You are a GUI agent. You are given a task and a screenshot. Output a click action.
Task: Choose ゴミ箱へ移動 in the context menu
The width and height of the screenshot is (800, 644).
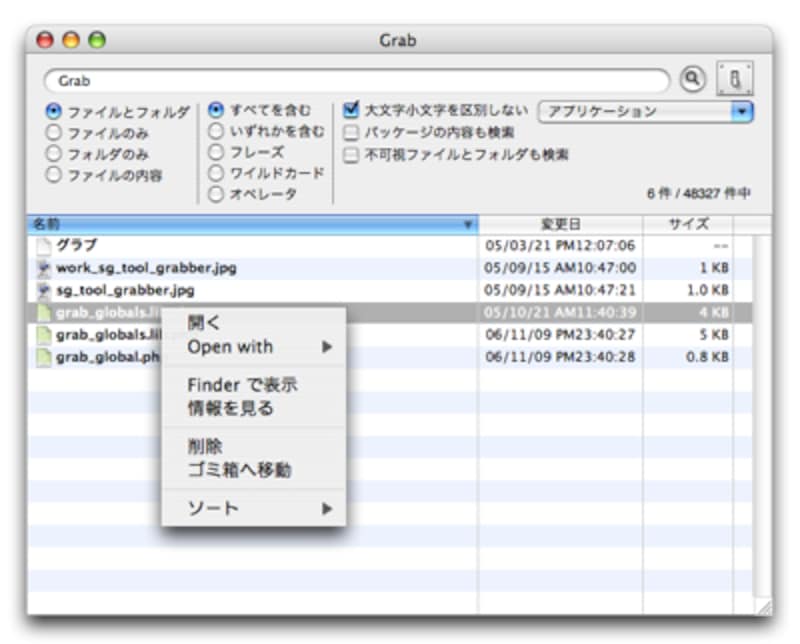(239, 470)
